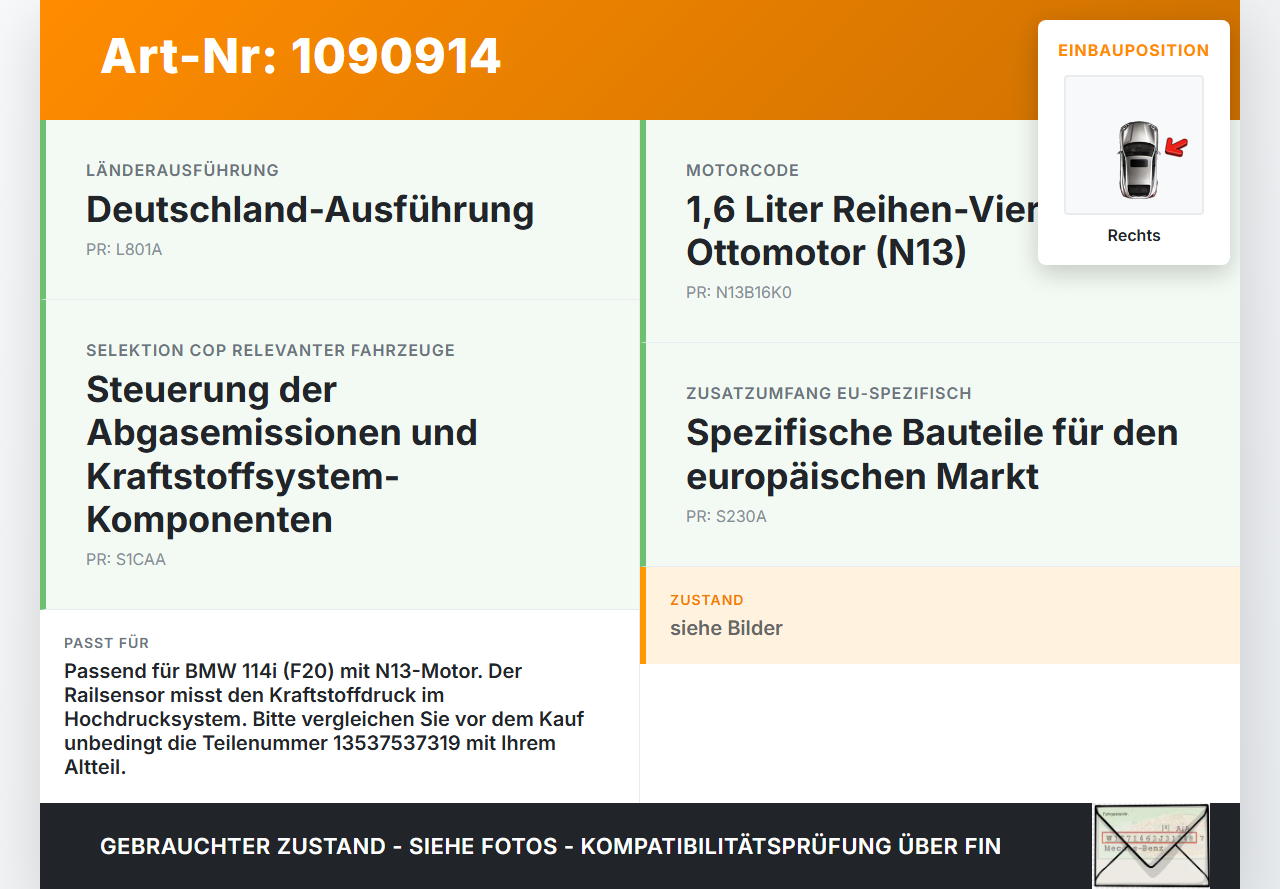
Task: Select the Motorcode label
Action: click(742, 170)
